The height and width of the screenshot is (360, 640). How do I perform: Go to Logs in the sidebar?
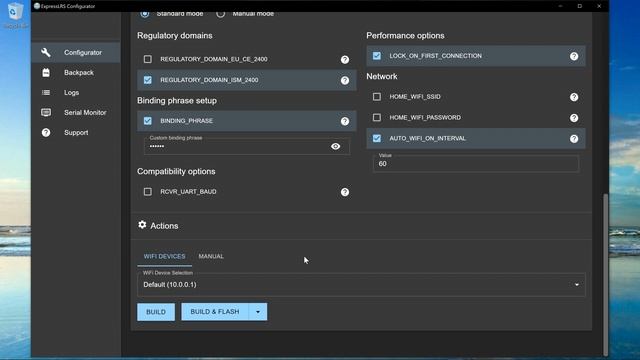pyautogui.click(x=76, y=93)
